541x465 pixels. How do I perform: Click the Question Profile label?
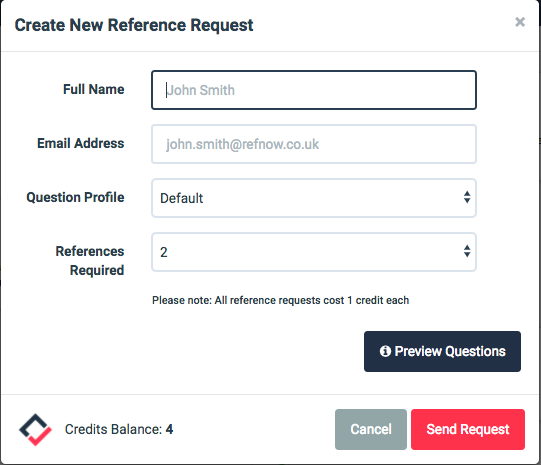(75, 197)
